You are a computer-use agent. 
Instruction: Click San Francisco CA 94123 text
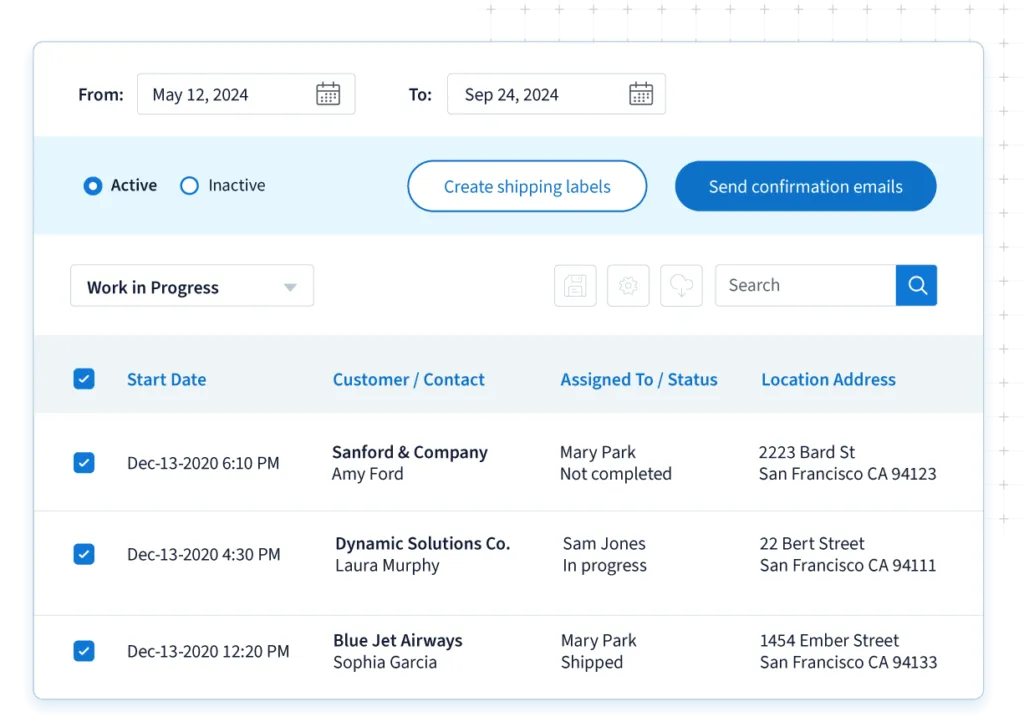pos(848,474)
